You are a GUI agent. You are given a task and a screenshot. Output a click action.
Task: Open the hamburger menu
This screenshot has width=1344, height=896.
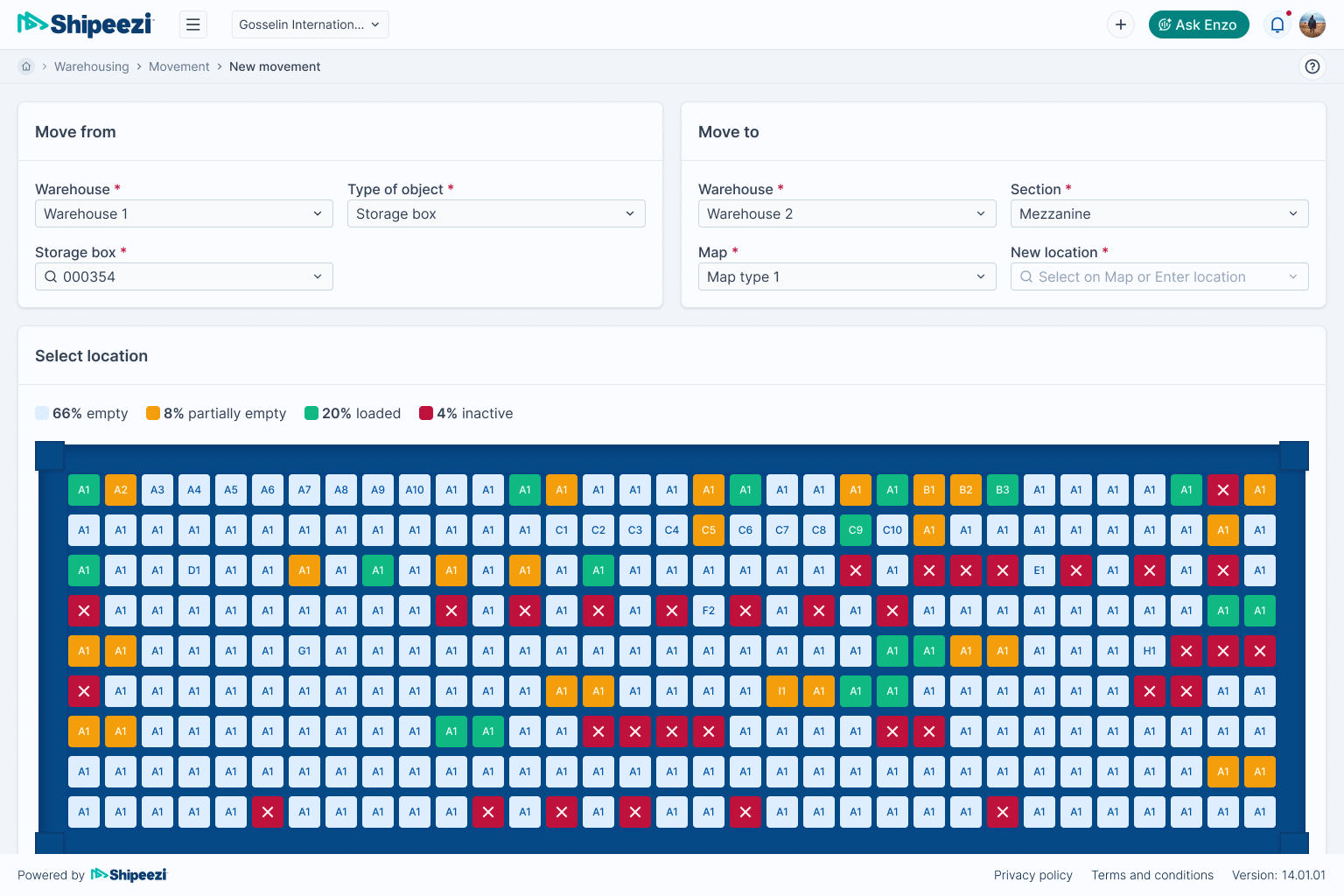pos(193,24)
